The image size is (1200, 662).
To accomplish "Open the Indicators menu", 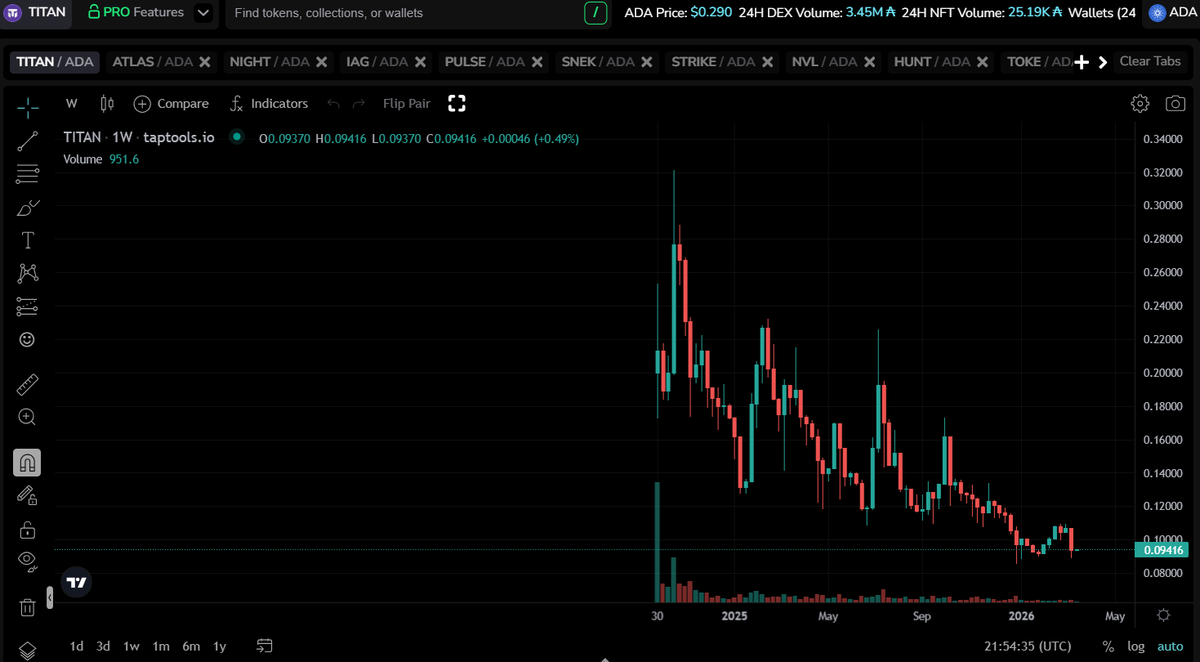I will [x=269, y=103].
